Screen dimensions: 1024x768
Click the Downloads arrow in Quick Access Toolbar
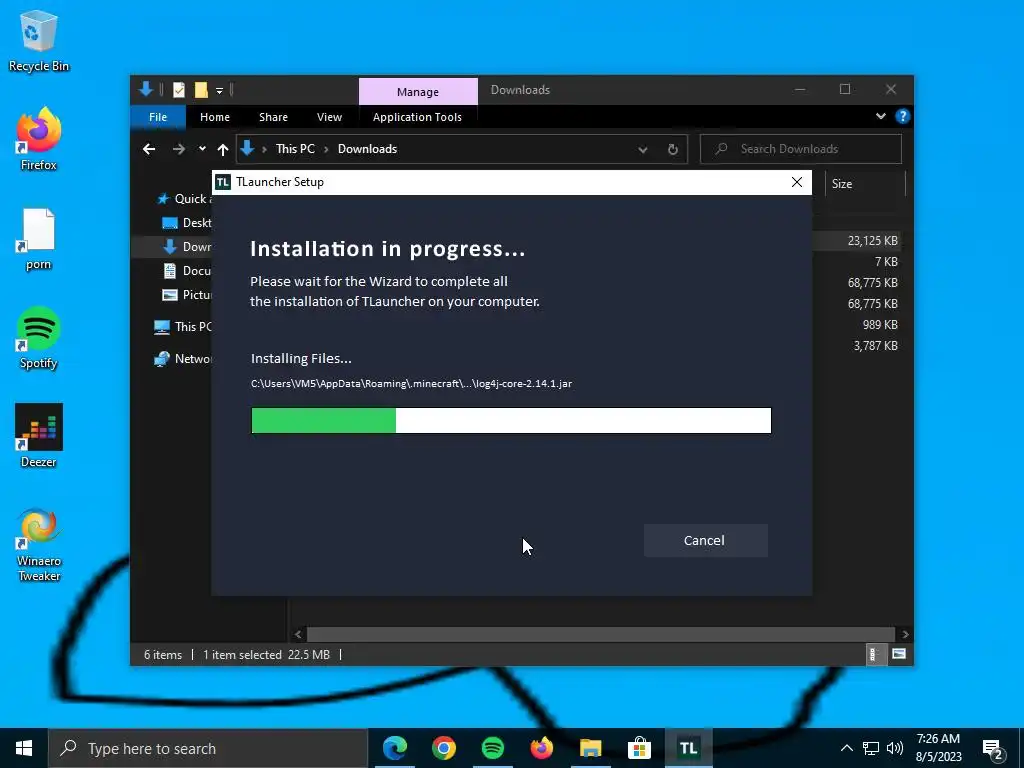click(146, 89)
